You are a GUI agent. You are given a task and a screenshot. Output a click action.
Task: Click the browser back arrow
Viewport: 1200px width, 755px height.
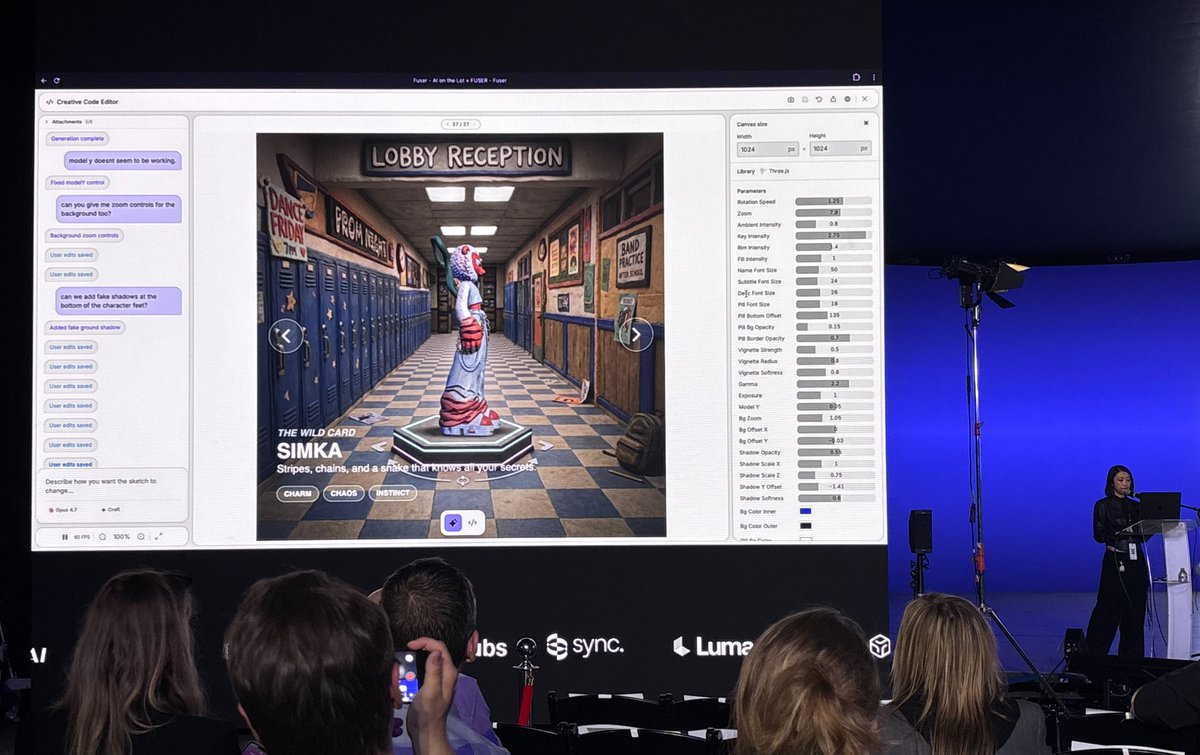click(x=43, y=80)
